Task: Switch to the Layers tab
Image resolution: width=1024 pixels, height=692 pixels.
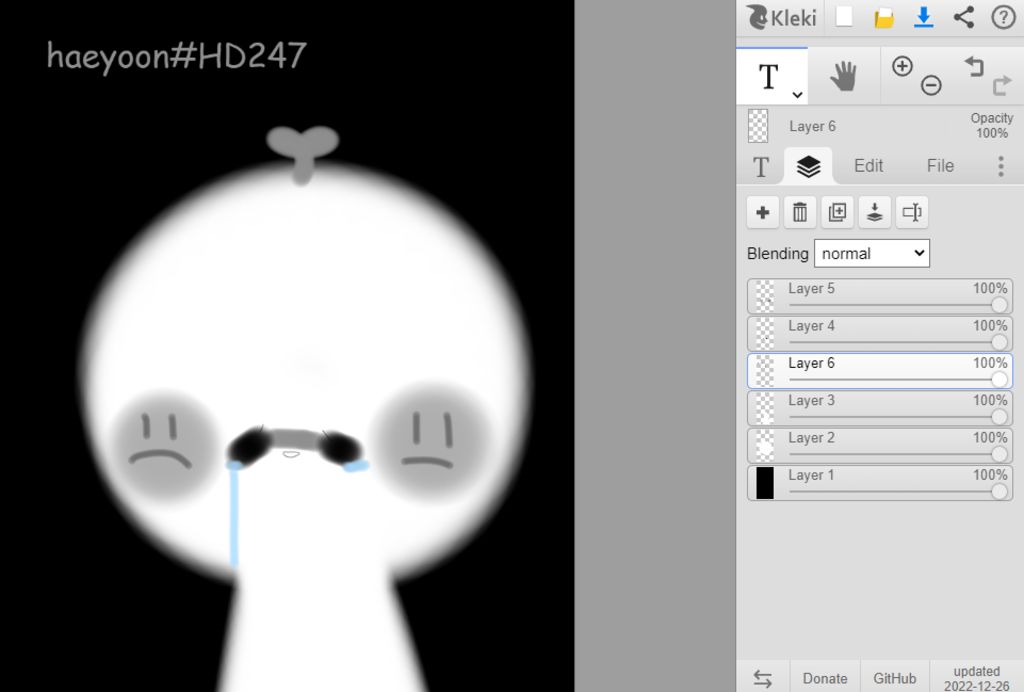Action: [808, 166]
